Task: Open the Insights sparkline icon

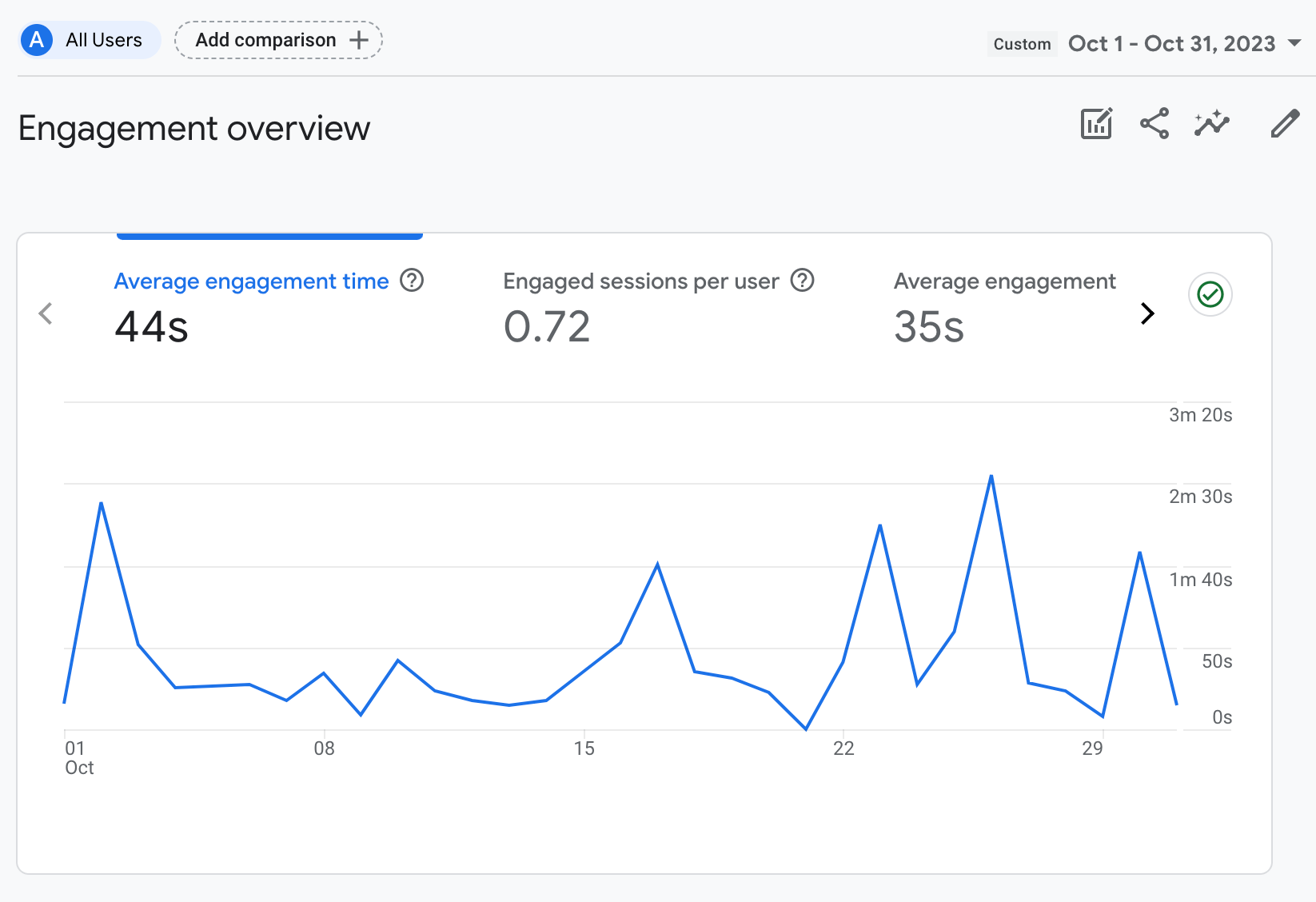Action: (1212, 124)
